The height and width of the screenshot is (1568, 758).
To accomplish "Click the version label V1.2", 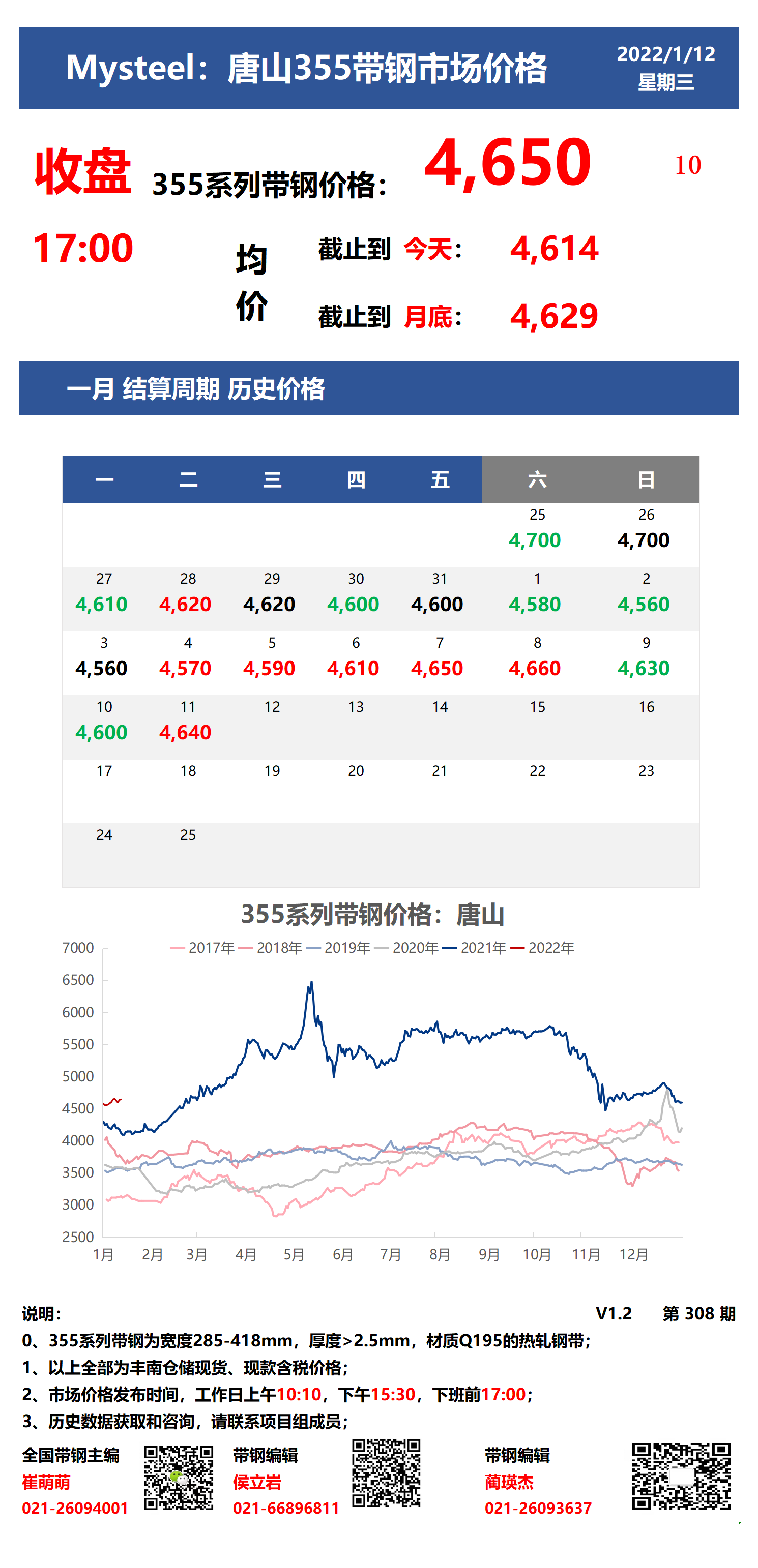I will 614,1314.
